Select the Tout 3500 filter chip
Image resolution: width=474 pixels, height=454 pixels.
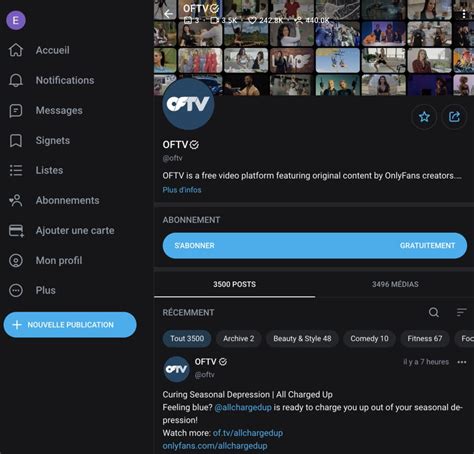coord(187,339)
